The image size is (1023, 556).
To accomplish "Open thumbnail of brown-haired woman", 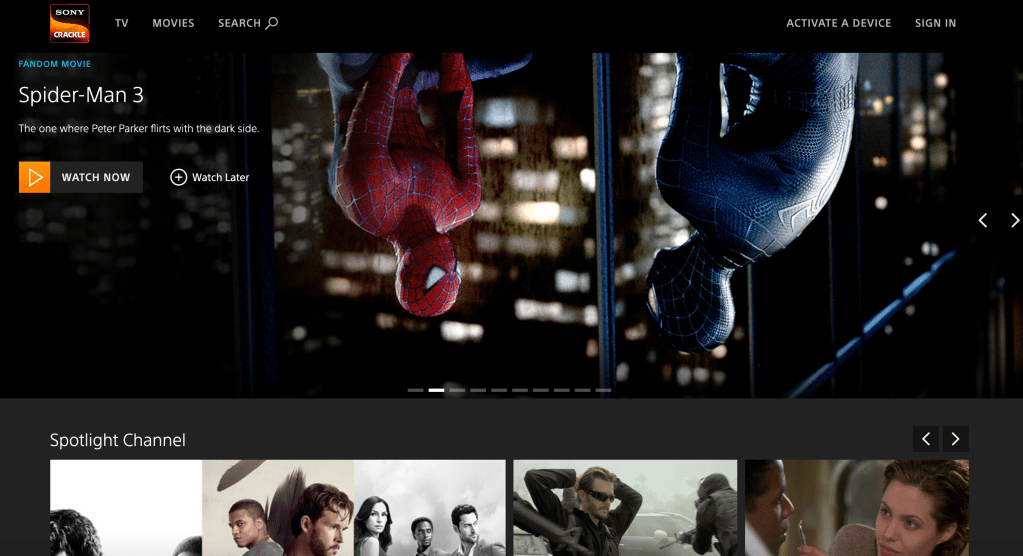I will (857, 508).
